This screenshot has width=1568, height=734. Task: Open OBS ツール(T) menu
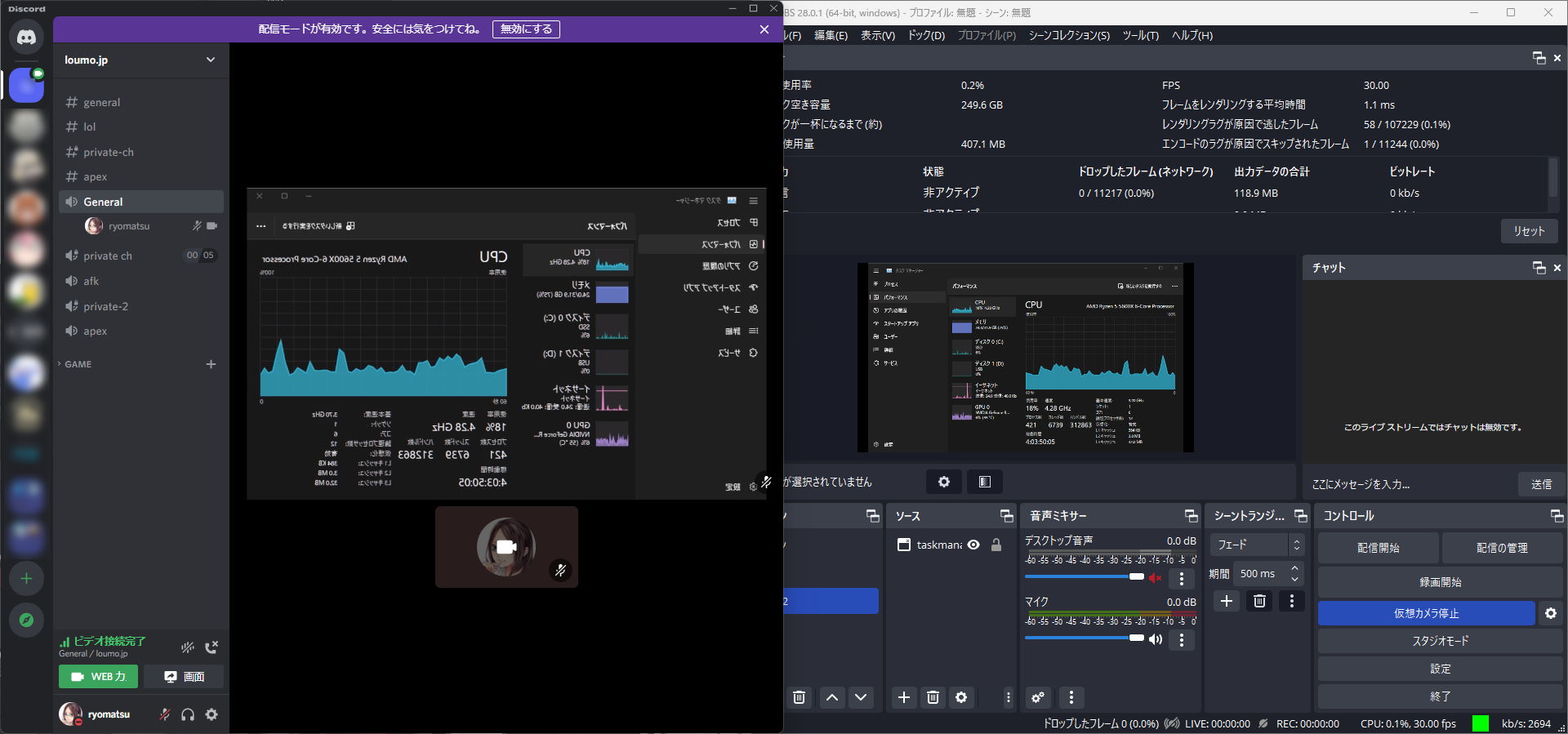1140,35
